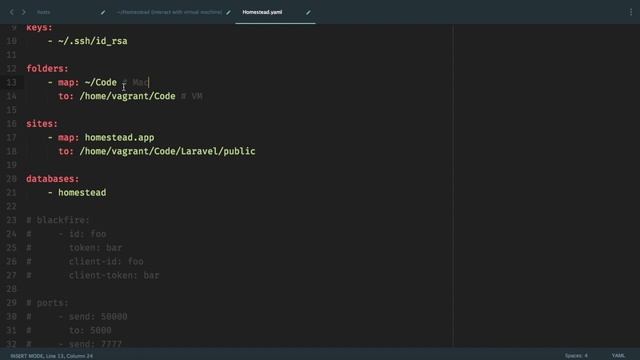The image size is (640, 360).
Task: Click line number 28 in the gutter
Action: coord(11,289)
